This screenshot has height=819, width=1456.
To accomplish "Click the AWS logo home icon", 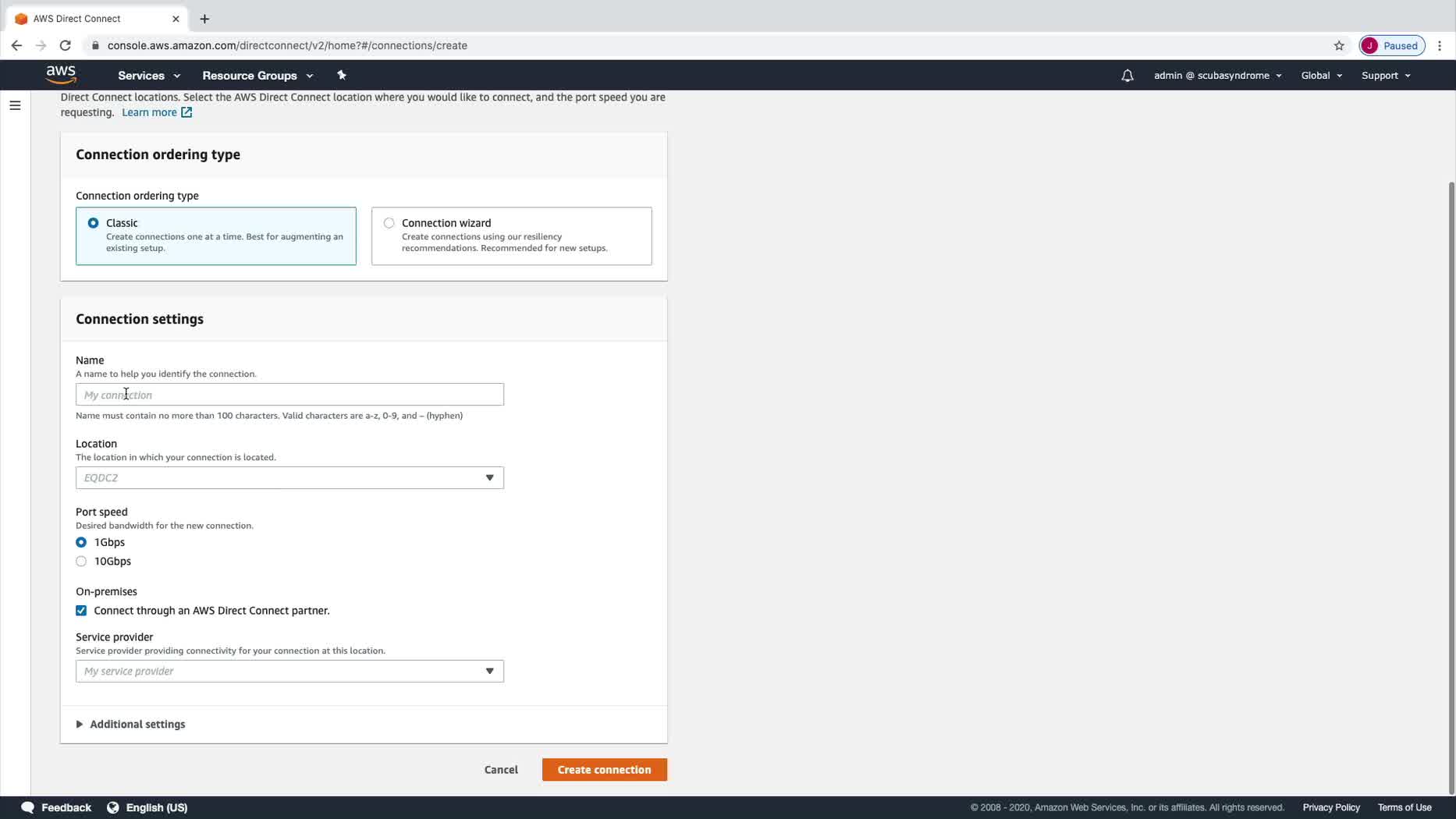I will coord(61,75).
